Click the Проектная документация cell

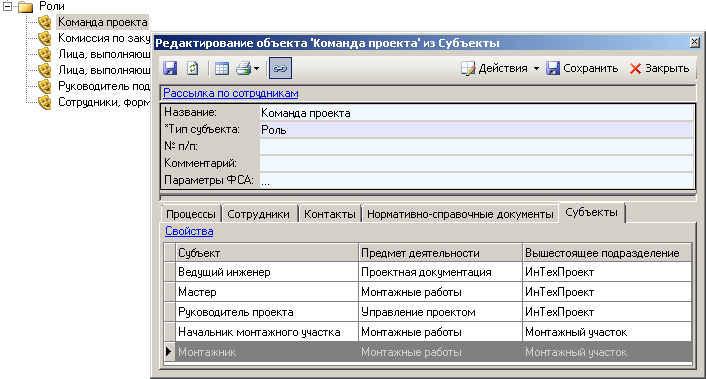pyautogui.click(x=440, y=272)
